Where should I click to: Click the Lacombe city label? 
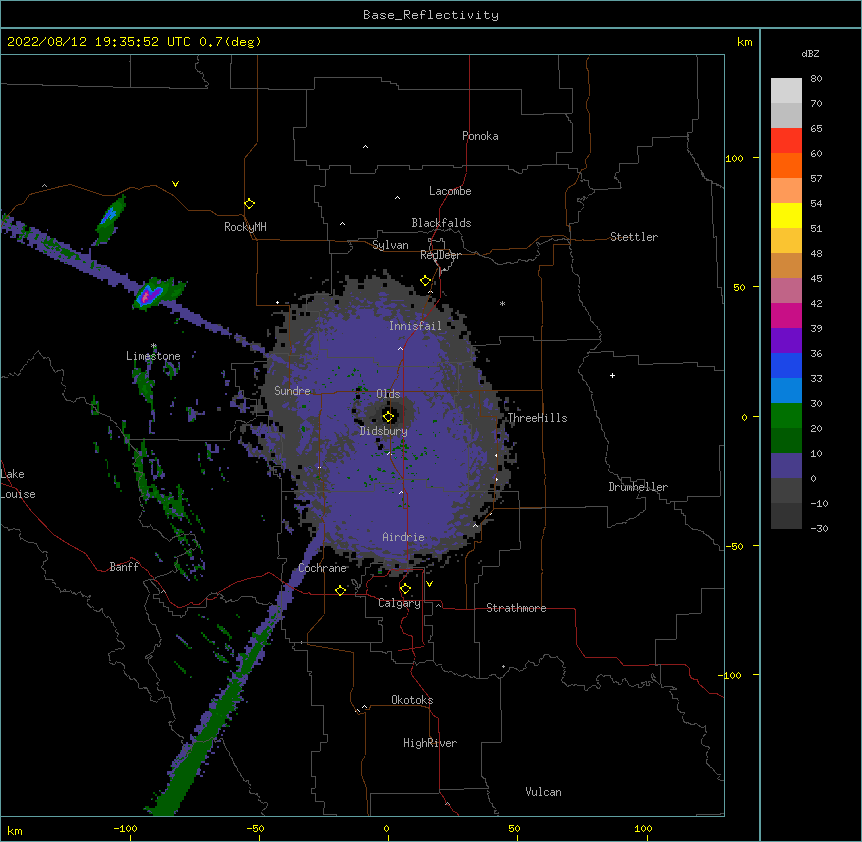coord(450,191)
